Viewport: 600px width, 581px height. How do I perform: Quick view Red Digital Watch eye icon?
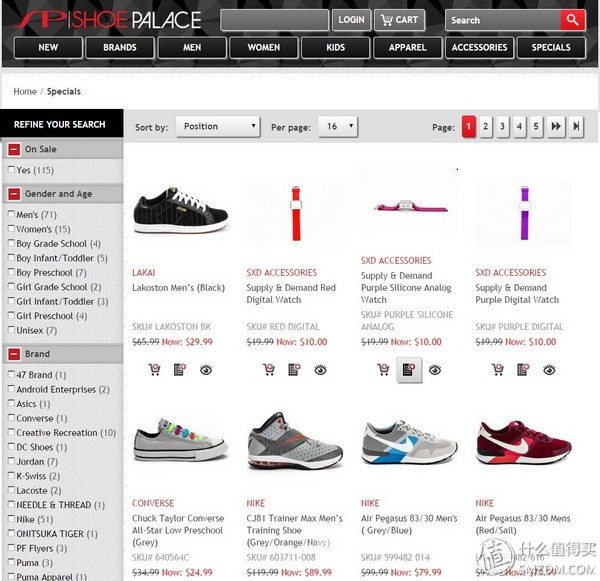320,370
